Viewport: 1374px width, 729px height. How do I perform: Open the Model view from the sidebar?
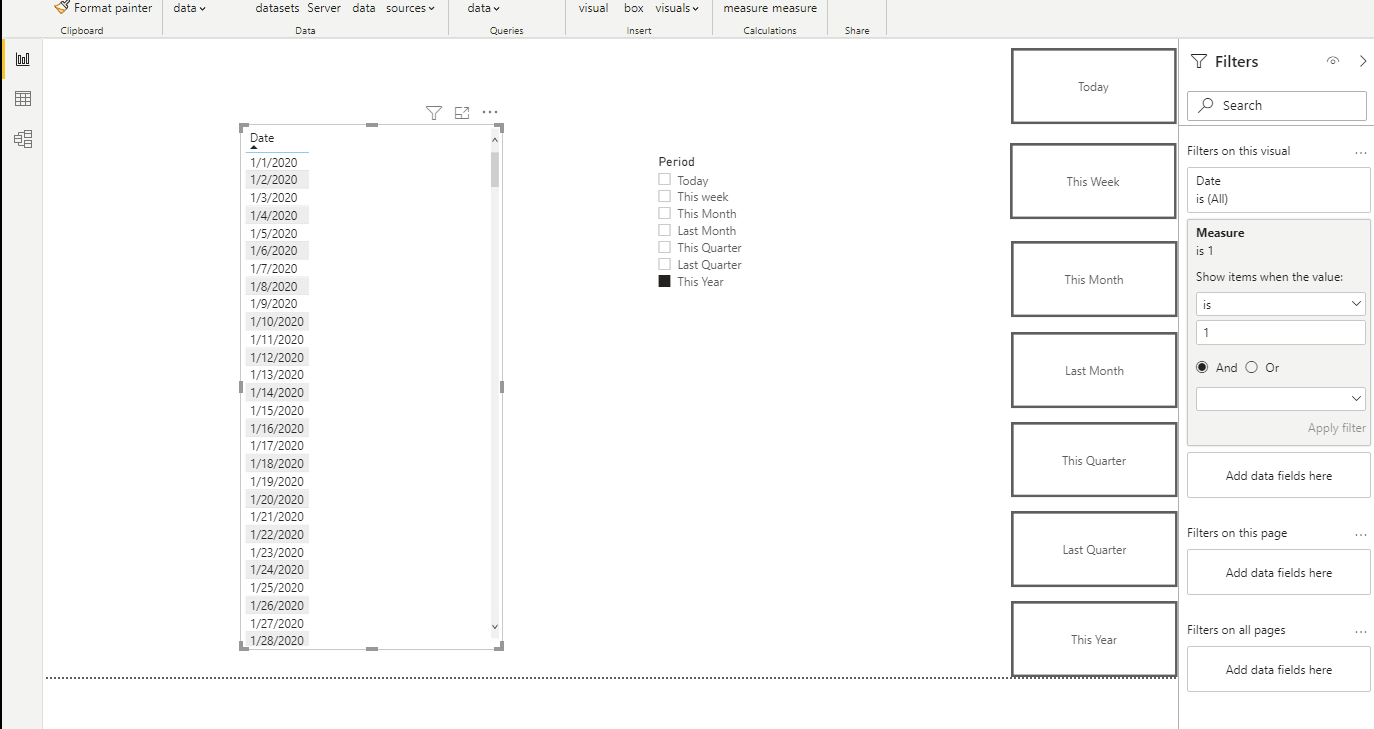[x=23, y=139]
